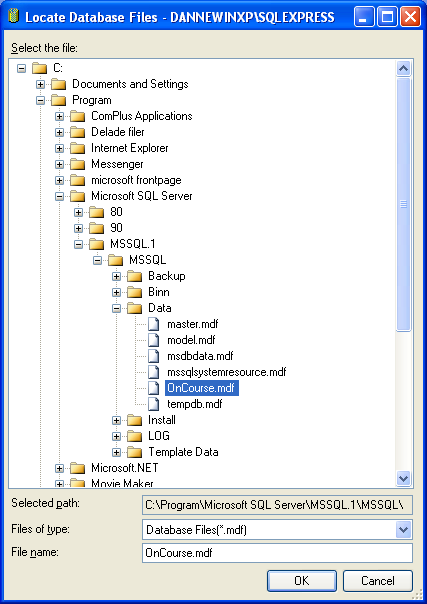Image resolution: width=427 pixels, height=604 pixels.
Task: Expand the Documents and Settings folder
Action: [x=40, y=84]
